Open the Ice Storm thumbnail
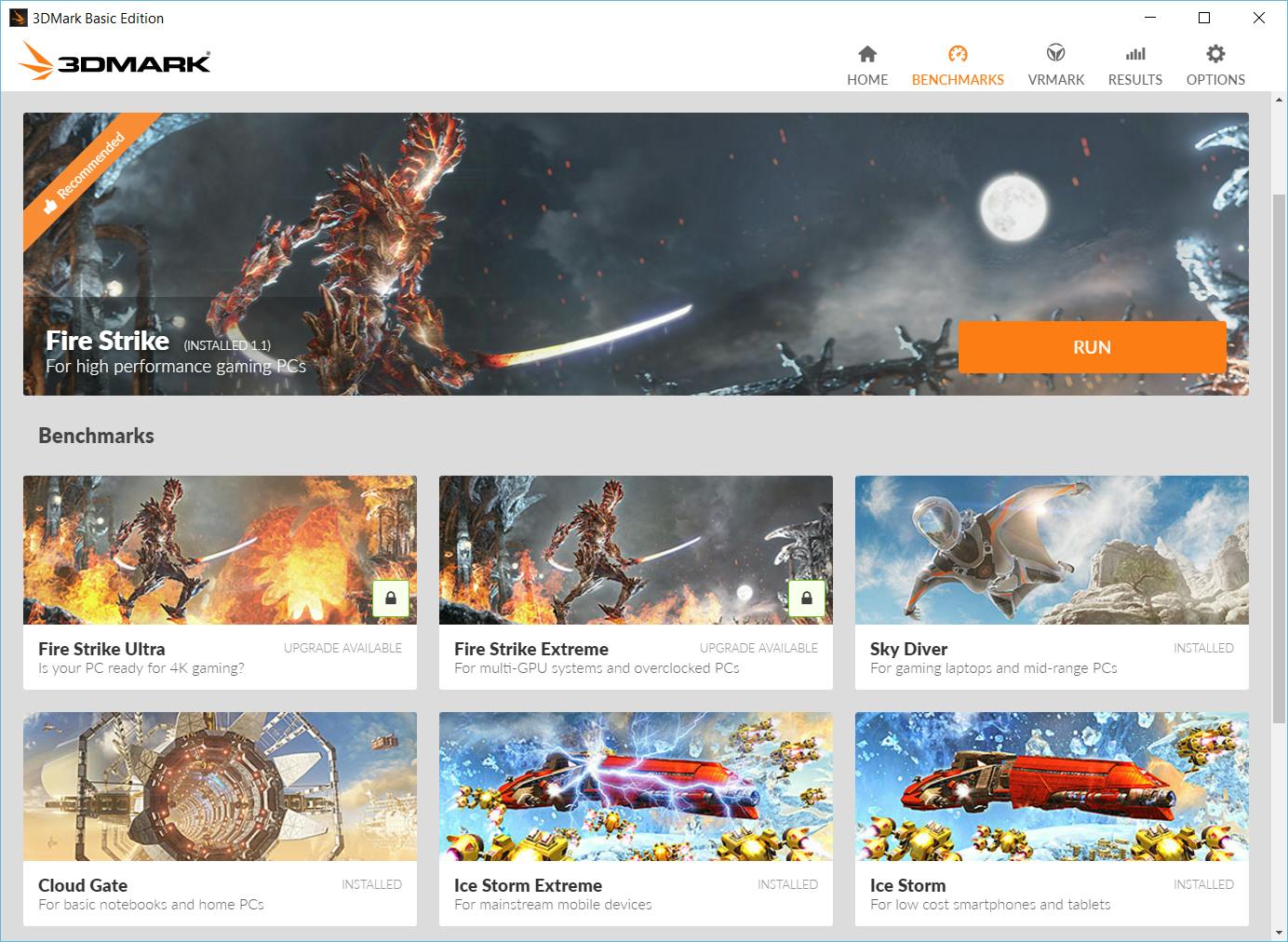1288x942 pixels. click(1052, 787)
